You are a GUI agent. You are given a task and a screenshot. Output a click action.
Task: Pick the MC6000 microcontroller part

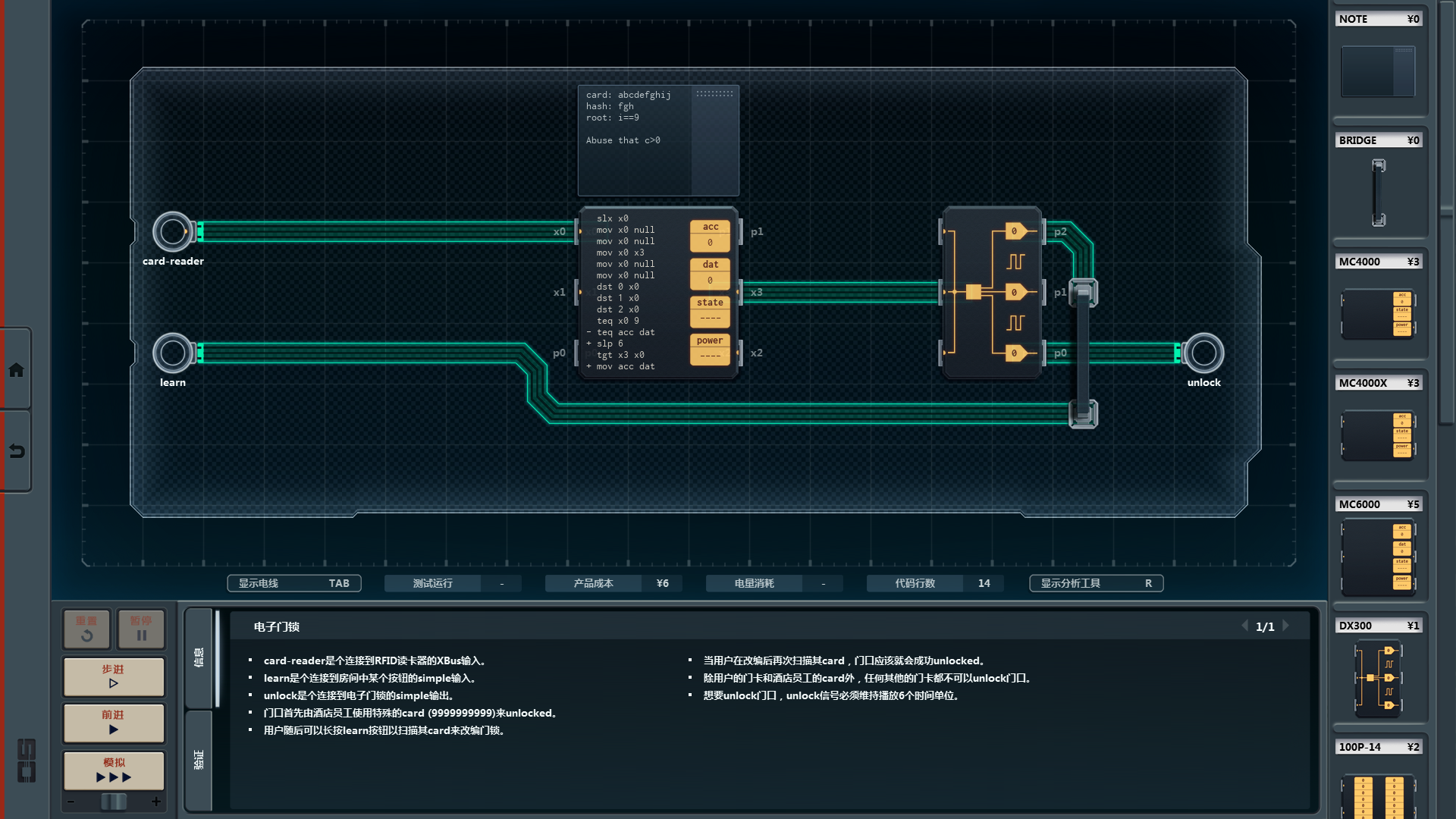pyautogui.click(x=1378, y=557)
